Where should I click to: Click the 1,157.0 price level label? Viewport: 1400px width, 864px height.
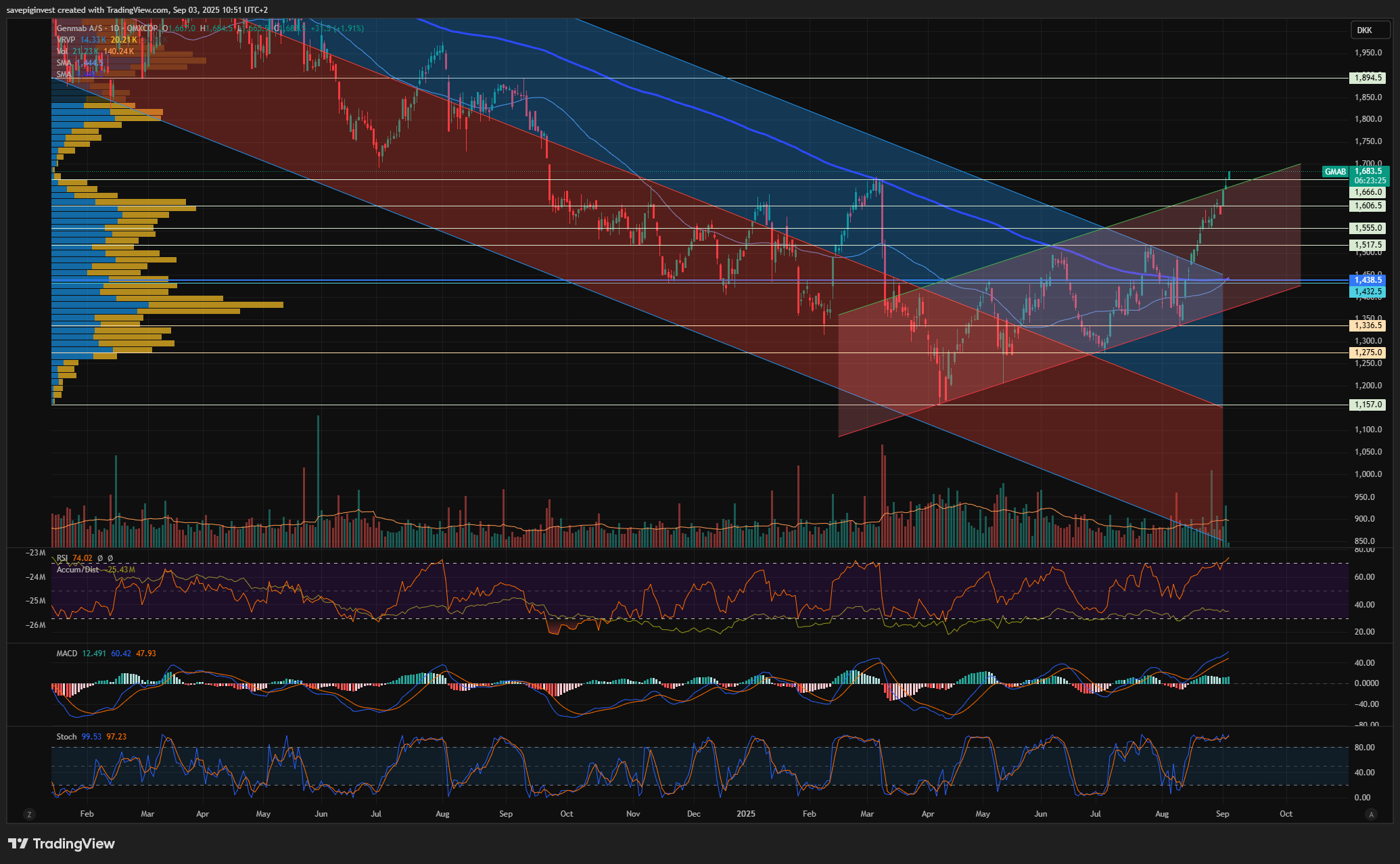click(x=1368, y=405)
